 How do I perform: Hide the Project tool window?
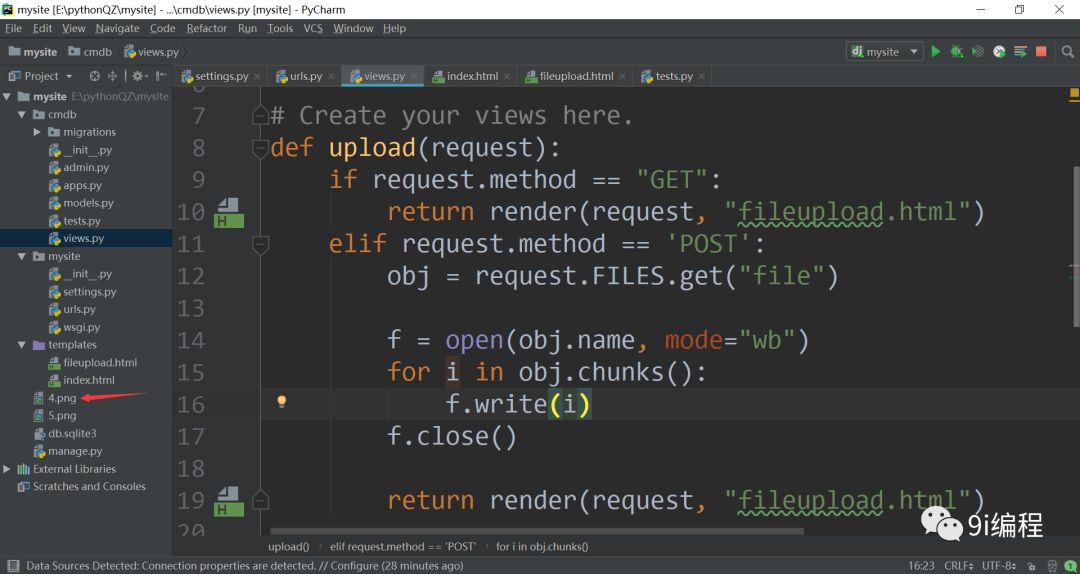click(x=161, y=76)
